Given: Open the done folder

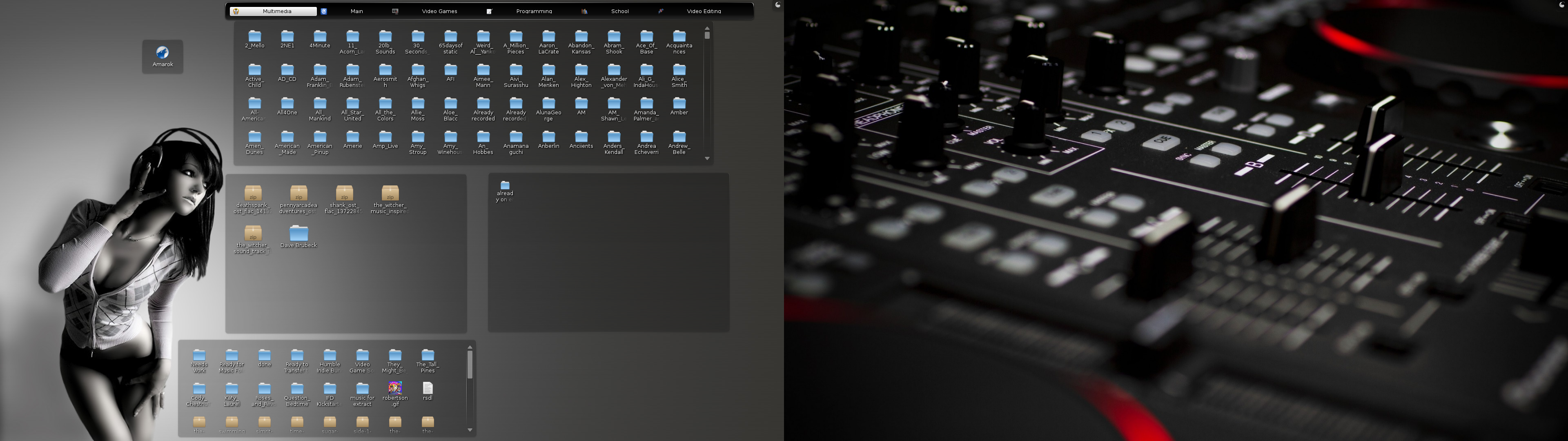Looking at the screenshot, I should coord(264,358).
